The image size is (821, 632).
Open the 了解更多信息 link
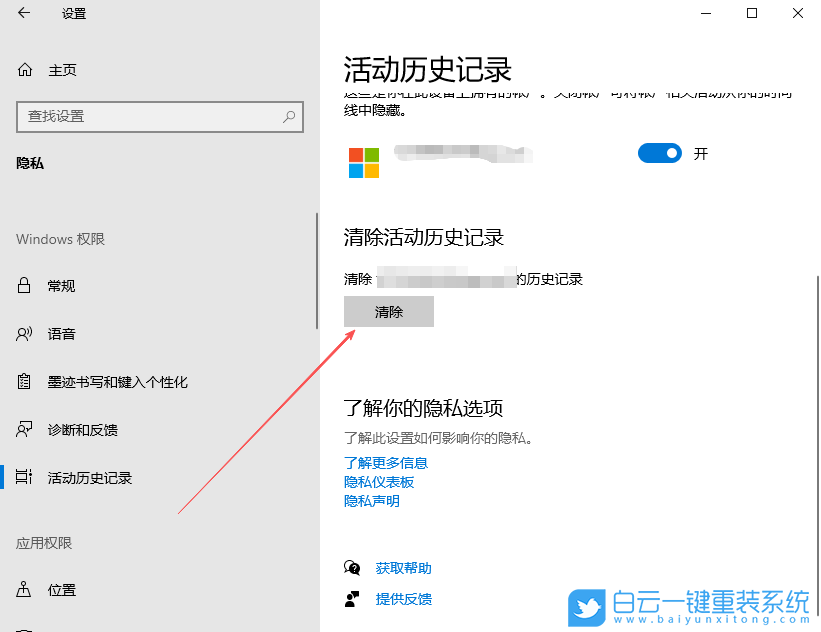click(386, 462)
